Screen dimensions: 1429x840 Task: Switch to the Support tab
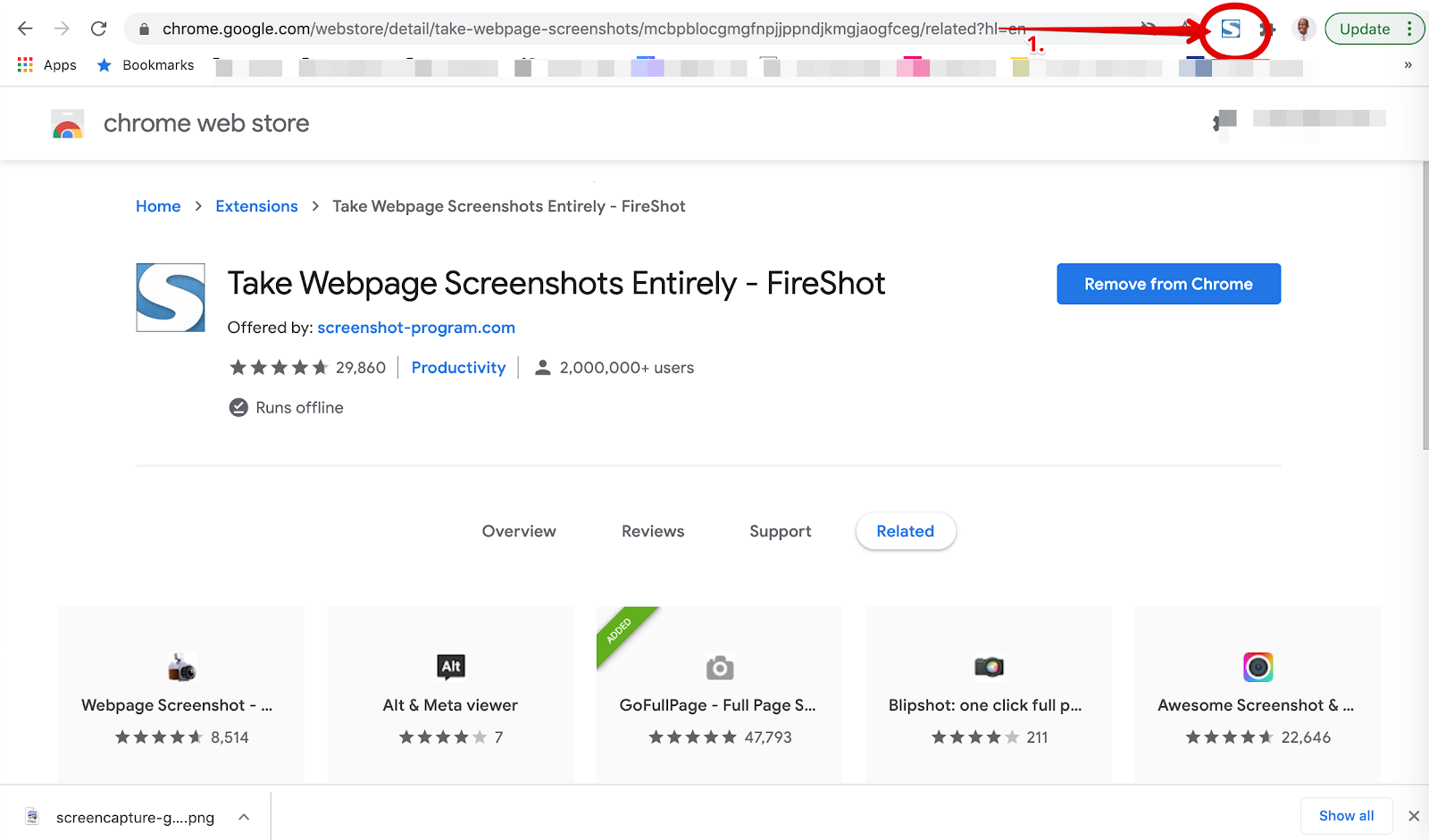tap(781, 531)
